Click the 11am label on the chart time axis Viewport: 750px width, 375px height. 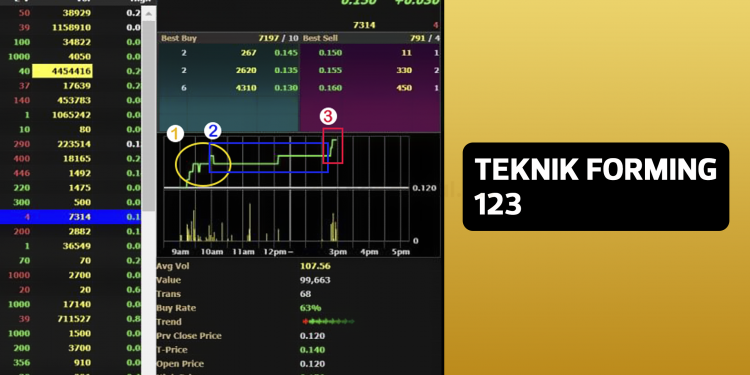tap(243, 252)
